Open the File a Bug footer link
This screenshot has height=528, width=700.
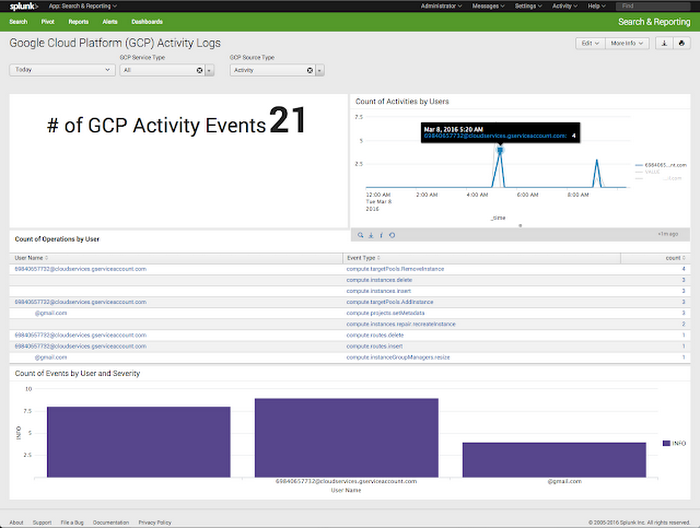click(x=72, y=522)
